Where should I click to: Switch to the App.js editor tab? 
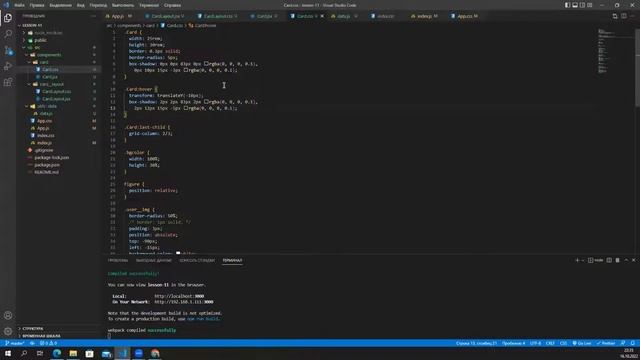pos(119,16)
